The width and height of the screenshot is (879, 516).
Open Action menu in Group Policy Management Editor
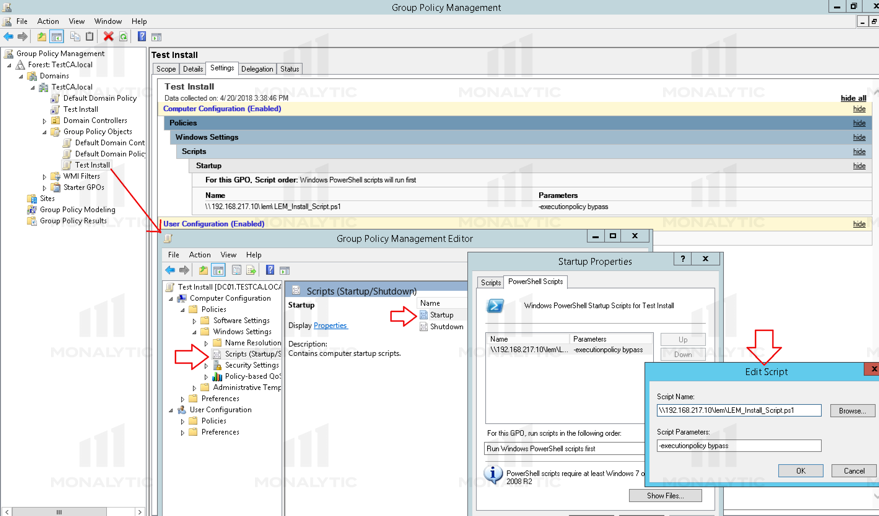coord(200,255)
